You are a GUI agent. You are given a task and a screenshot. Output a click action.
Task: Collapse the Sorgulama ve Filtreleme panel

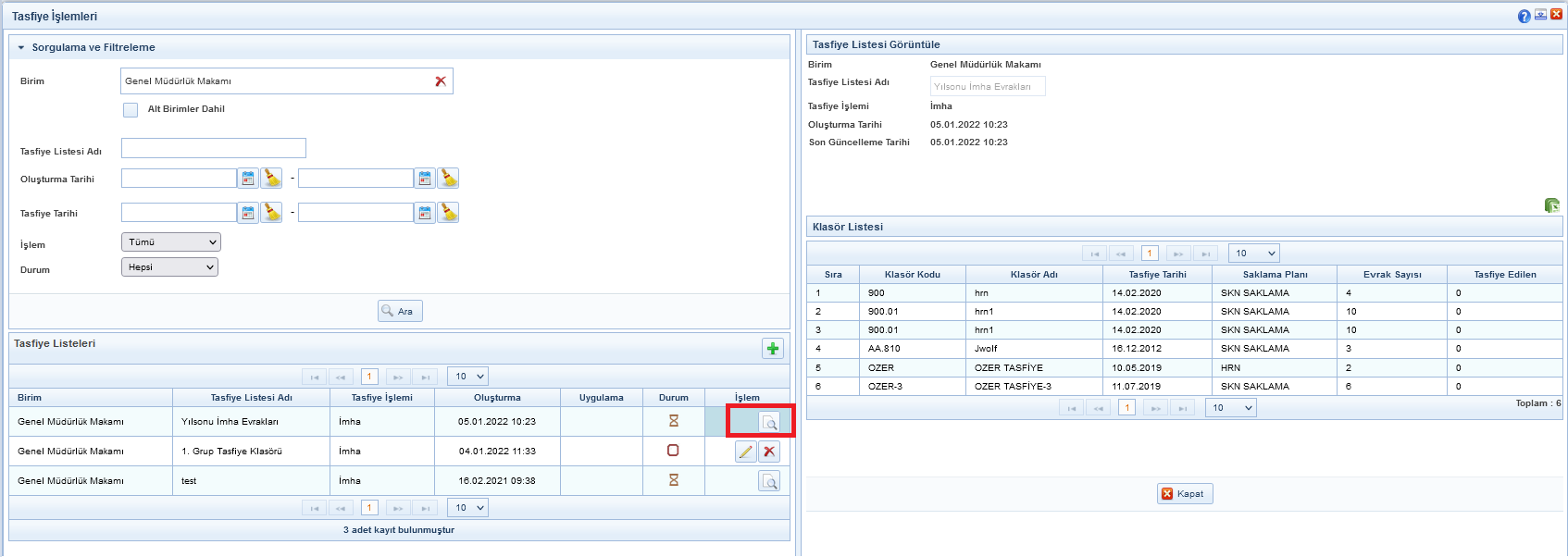tap(21, 47)
